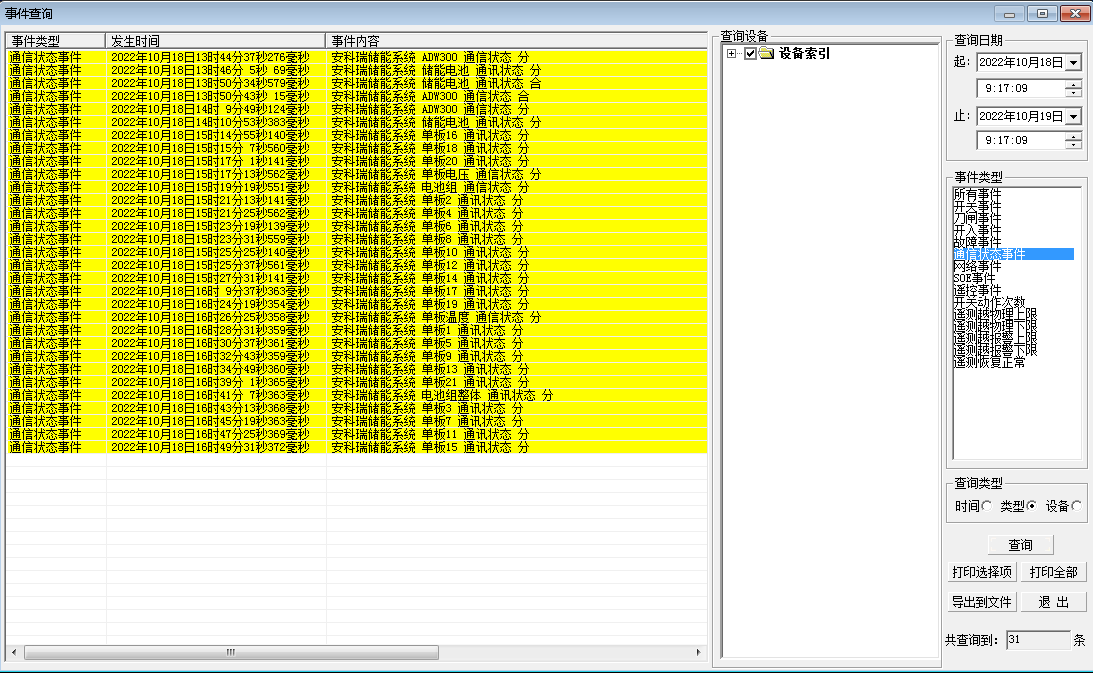The height and width of the screenshot is (673, 1093).
Task: Expand the 设备索引 tree node
Action: [x=731, y=54]
